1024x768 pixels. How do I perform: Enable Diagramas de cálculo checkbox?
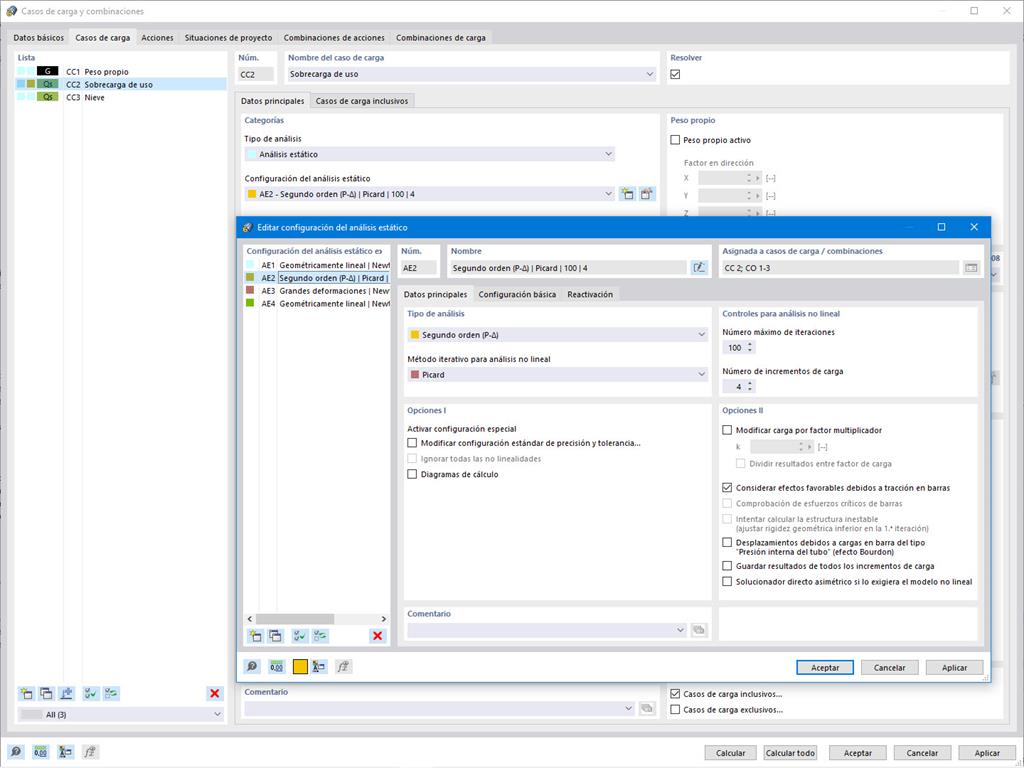tap(412, 474)
